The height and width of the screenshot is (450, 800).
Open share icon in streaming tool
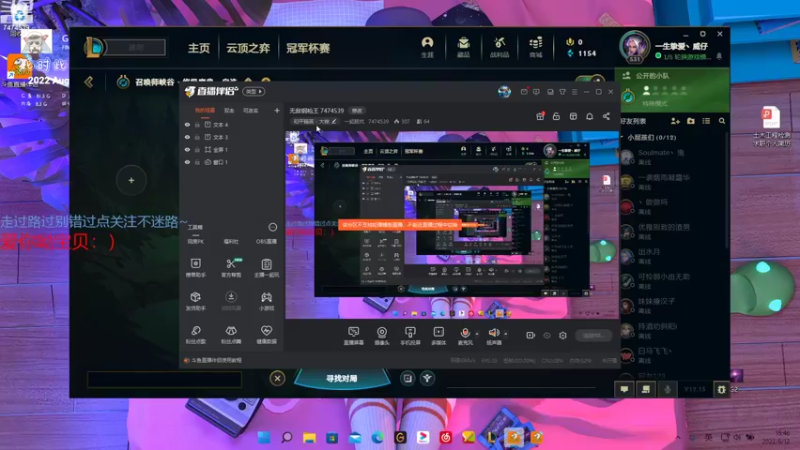pos(606,116)
